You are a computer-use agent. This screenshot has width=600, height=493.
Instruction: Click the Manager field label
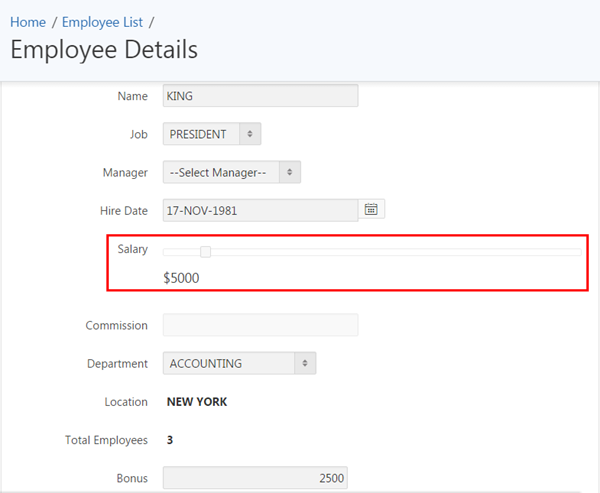click(x=125, y=172)
